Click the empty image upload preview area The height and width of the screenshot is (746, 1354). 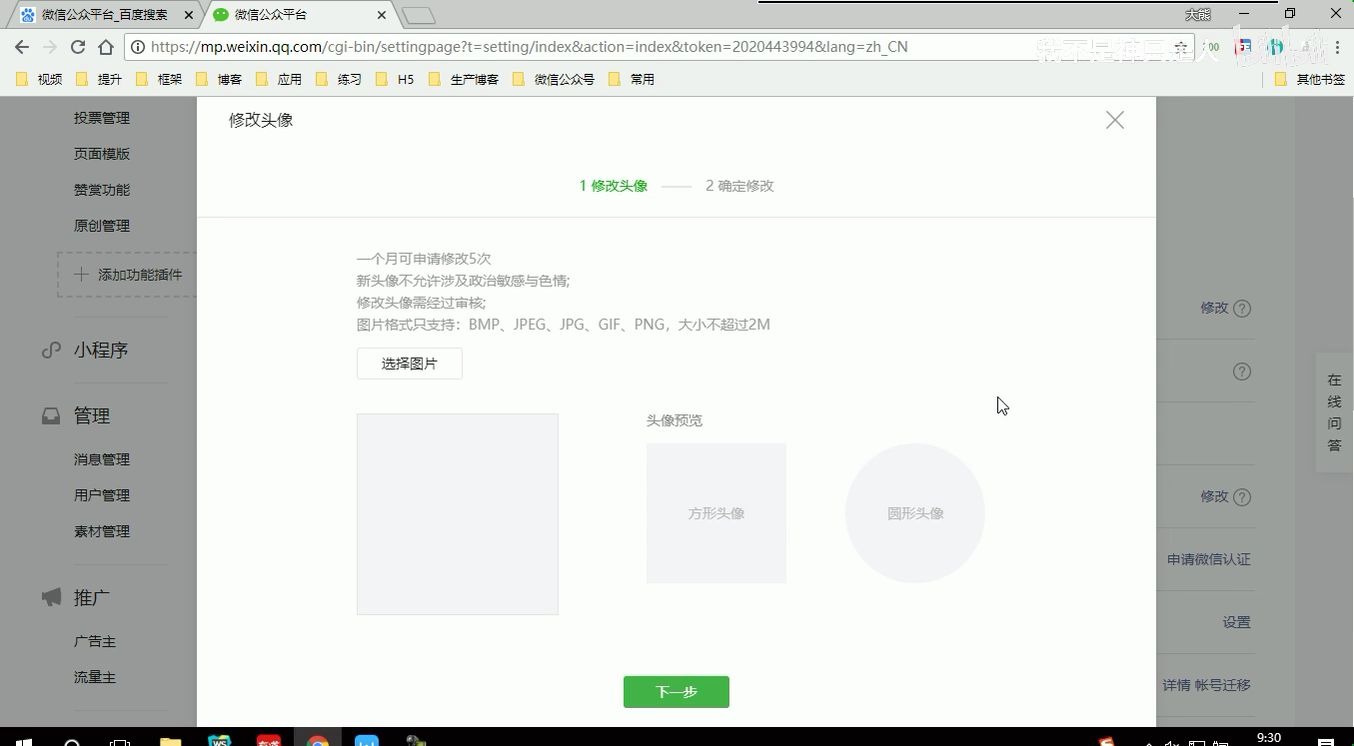pyautogui.click(x=457, y=514)
